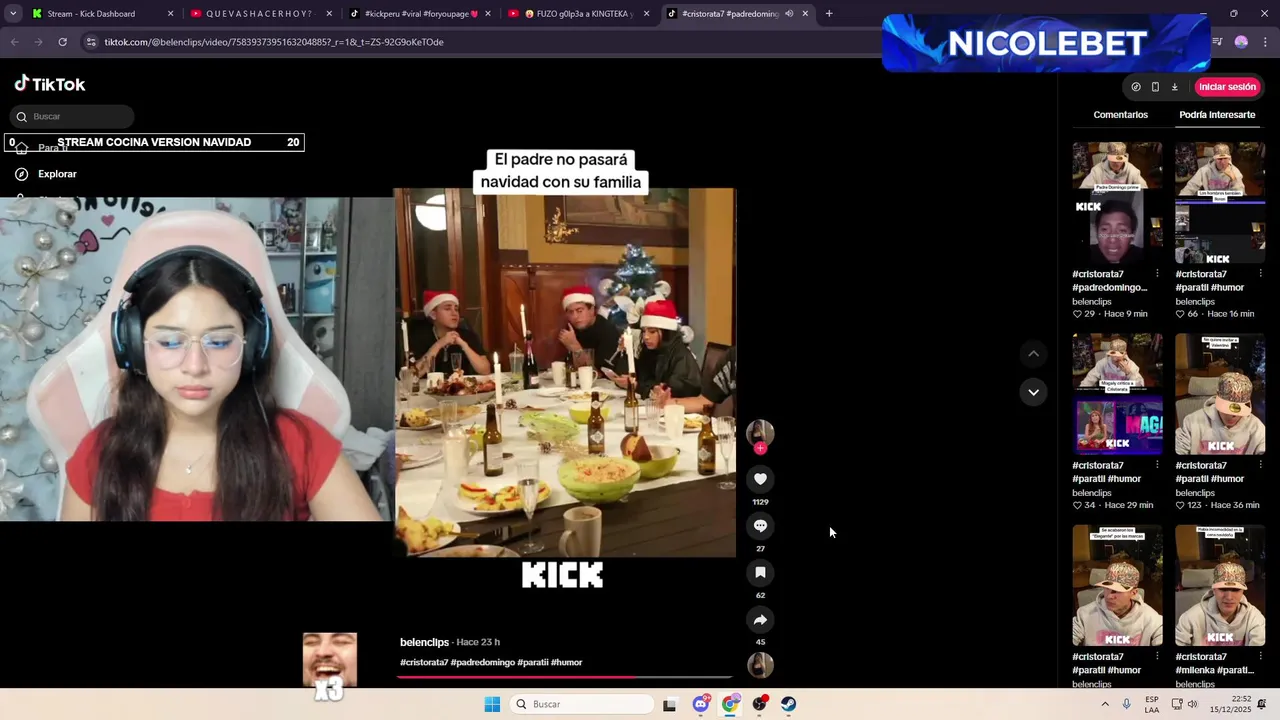
Task: Open a new browser tab
Action: (829, 14)
